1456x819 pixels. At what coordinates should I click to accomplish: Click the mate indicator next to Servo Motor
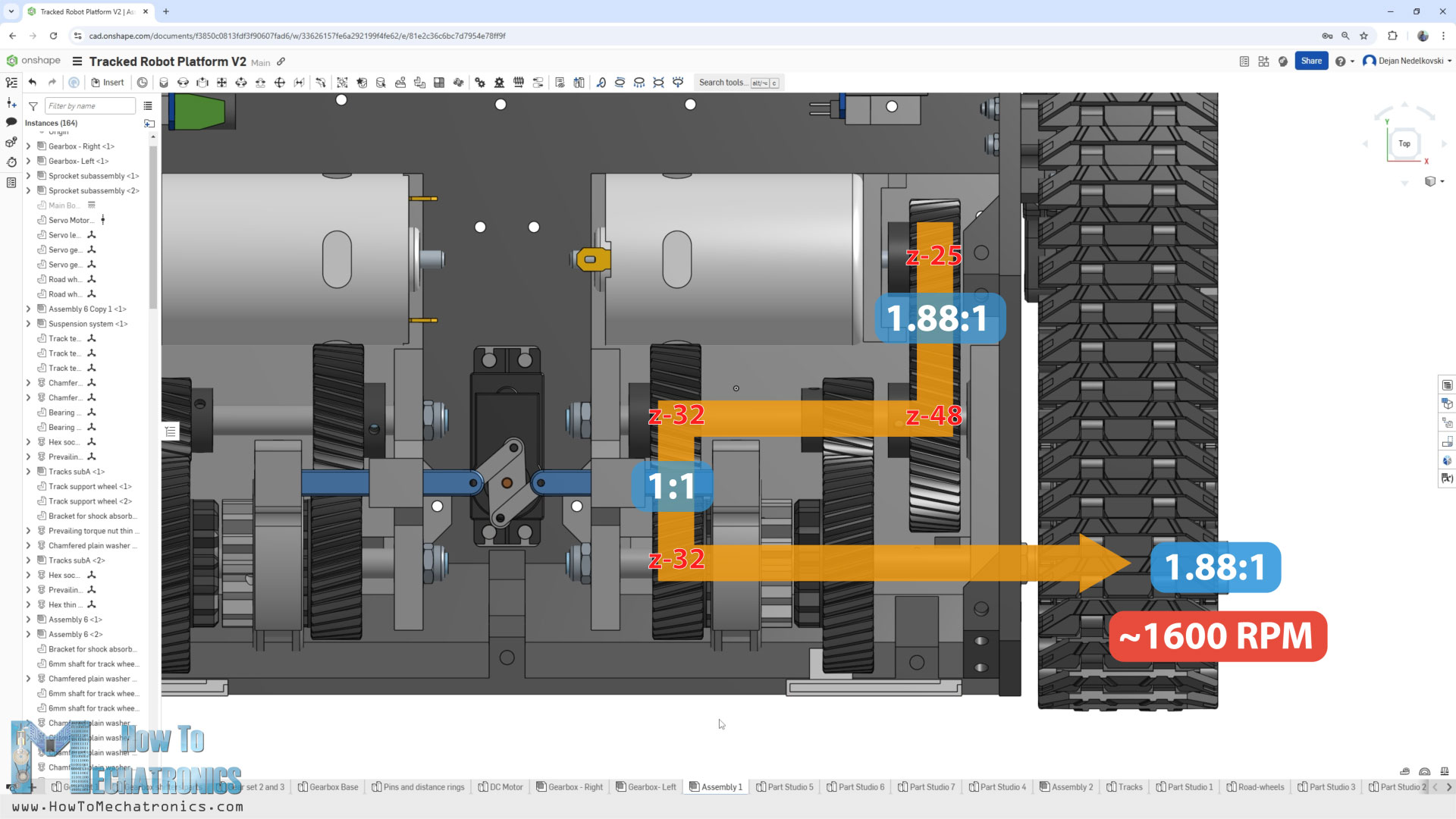[103, 220]
